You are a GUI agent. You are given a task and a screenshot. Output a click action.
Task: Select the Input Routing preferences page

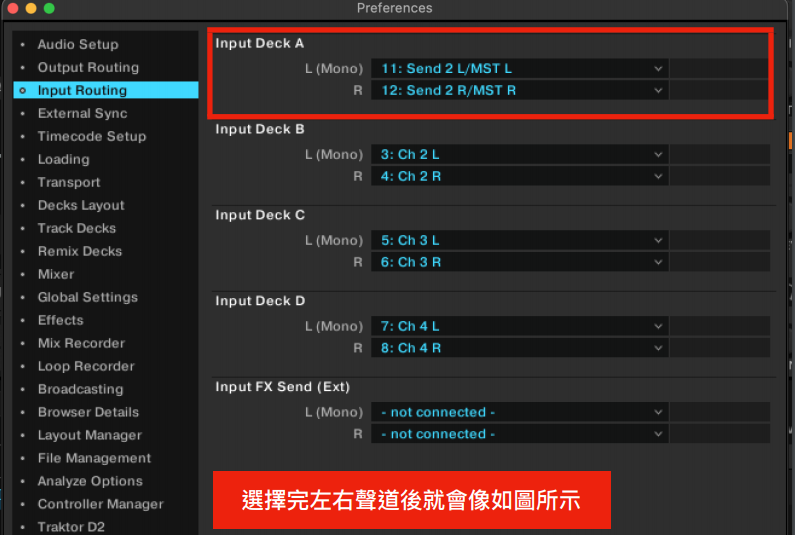click(x=105, y=90)
